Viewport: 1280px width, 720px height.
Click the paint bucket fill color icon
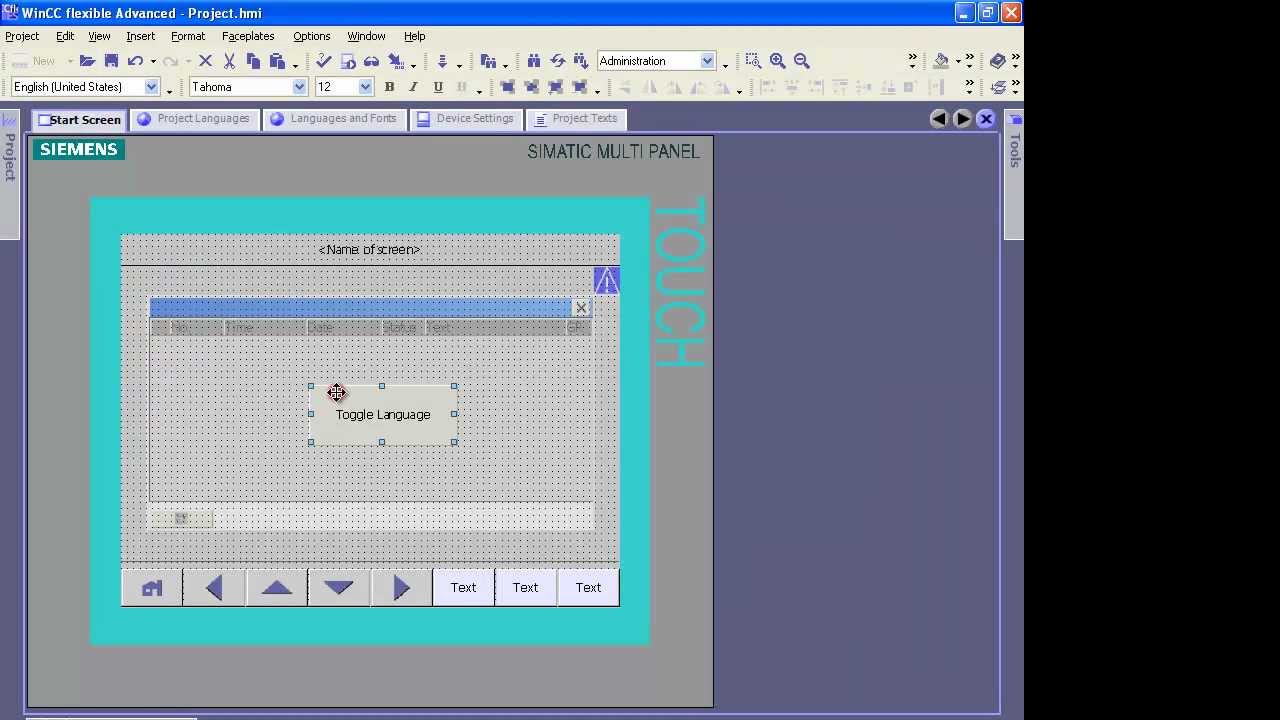tap(941, 61)
